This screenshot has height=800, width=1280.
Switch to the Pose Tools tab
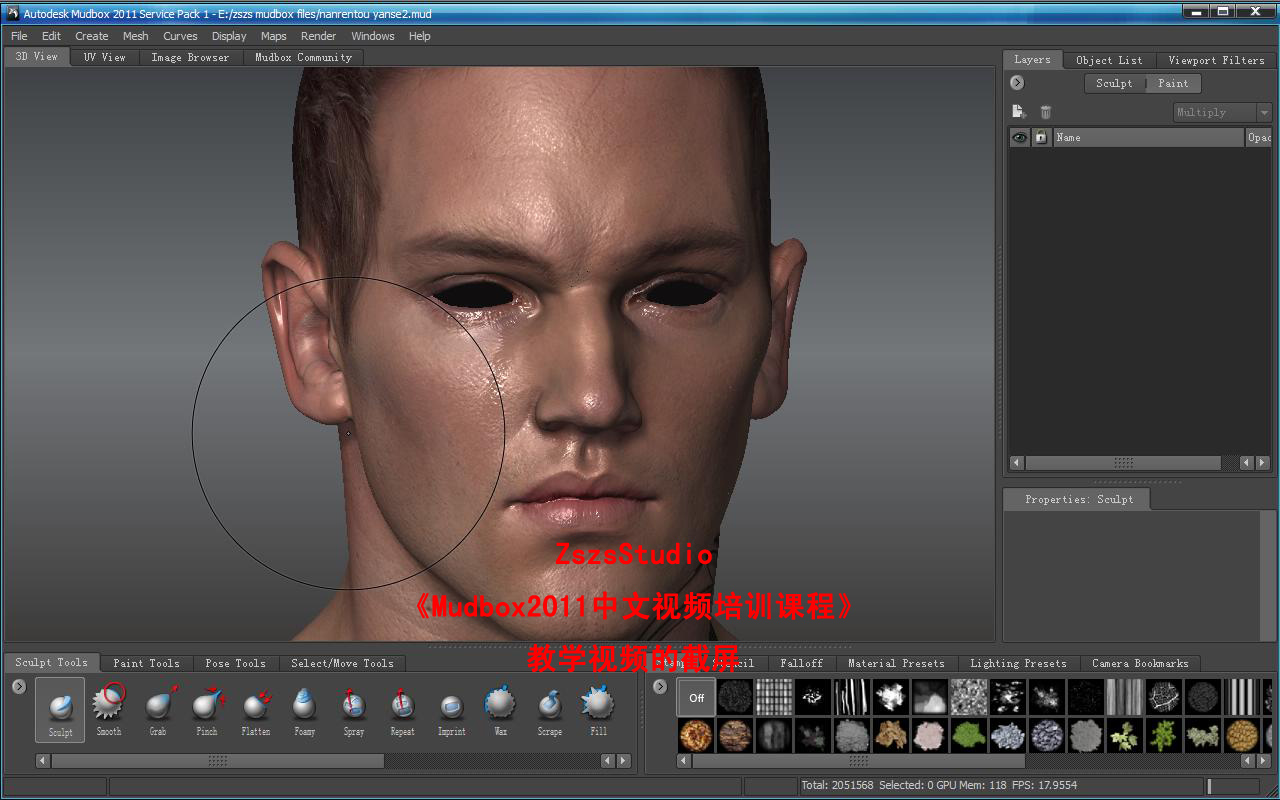point(236,663)
